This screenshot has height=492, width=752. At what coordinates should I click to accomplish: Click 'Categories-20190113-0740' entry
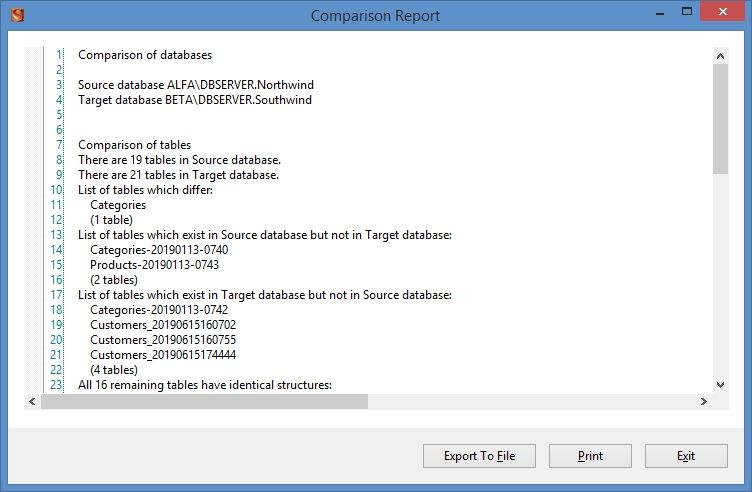159,250
